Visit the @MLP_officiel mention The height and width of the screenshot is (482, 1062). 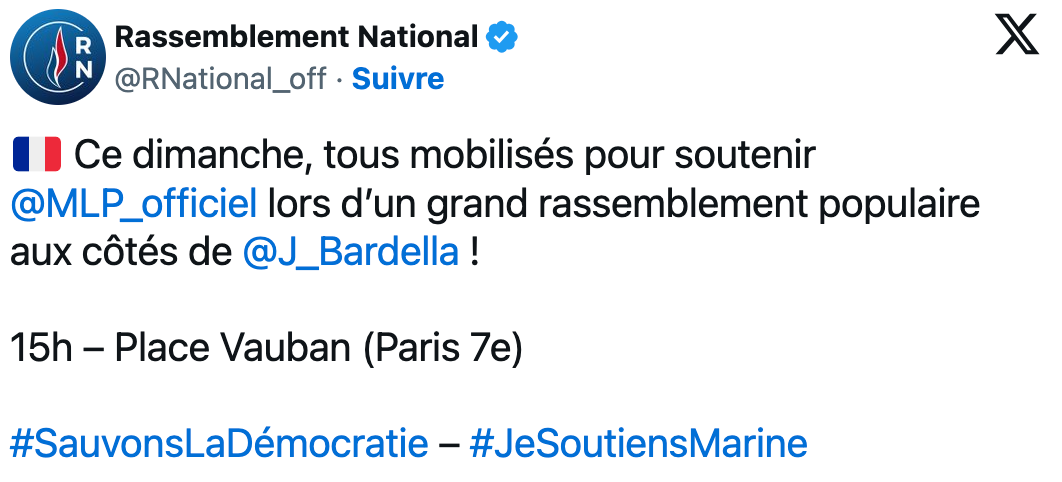[x=133, y=204]
